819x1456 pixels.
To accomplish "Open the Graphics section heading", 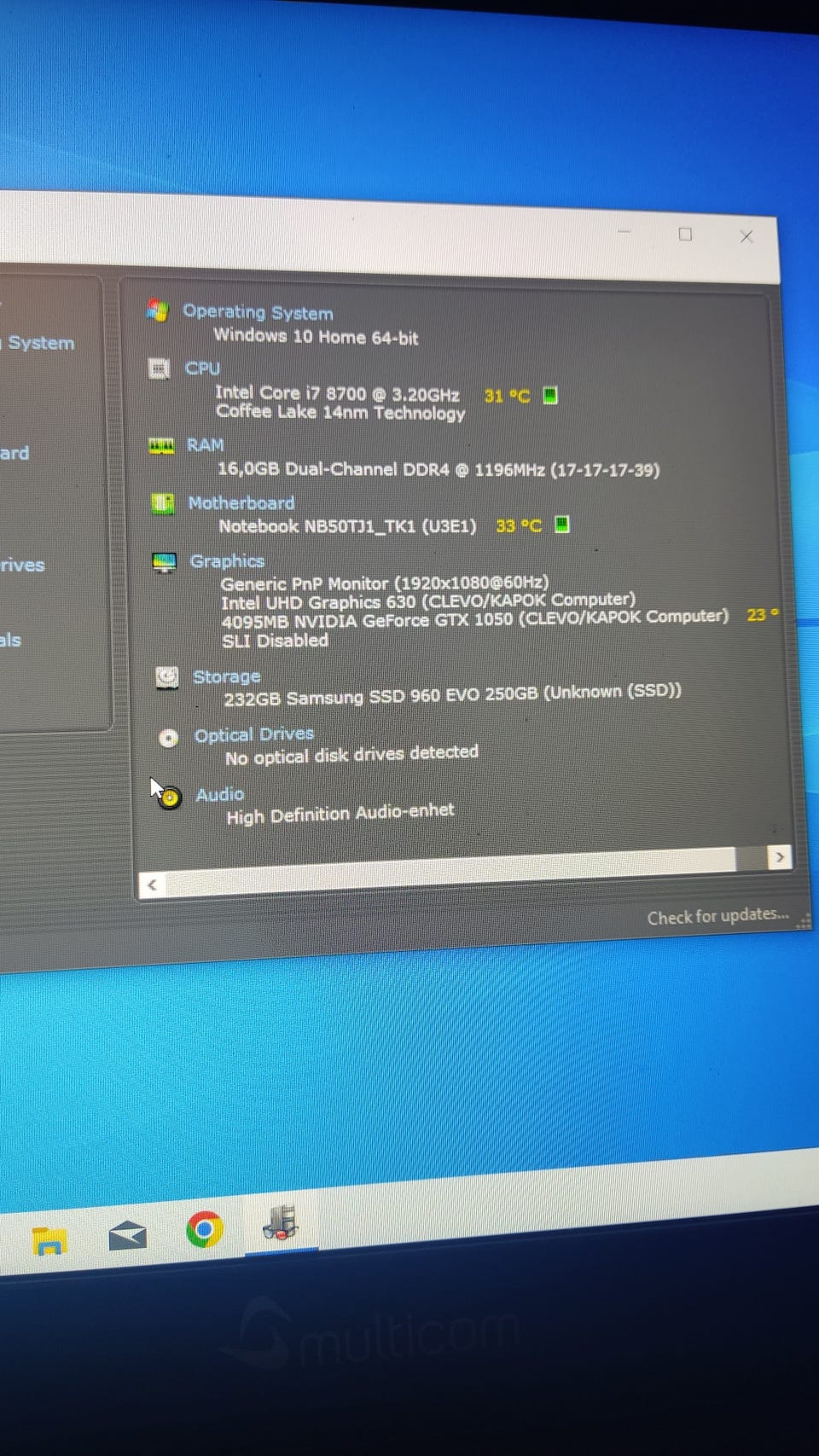I will pyautogui.click(x=227, y=561).
